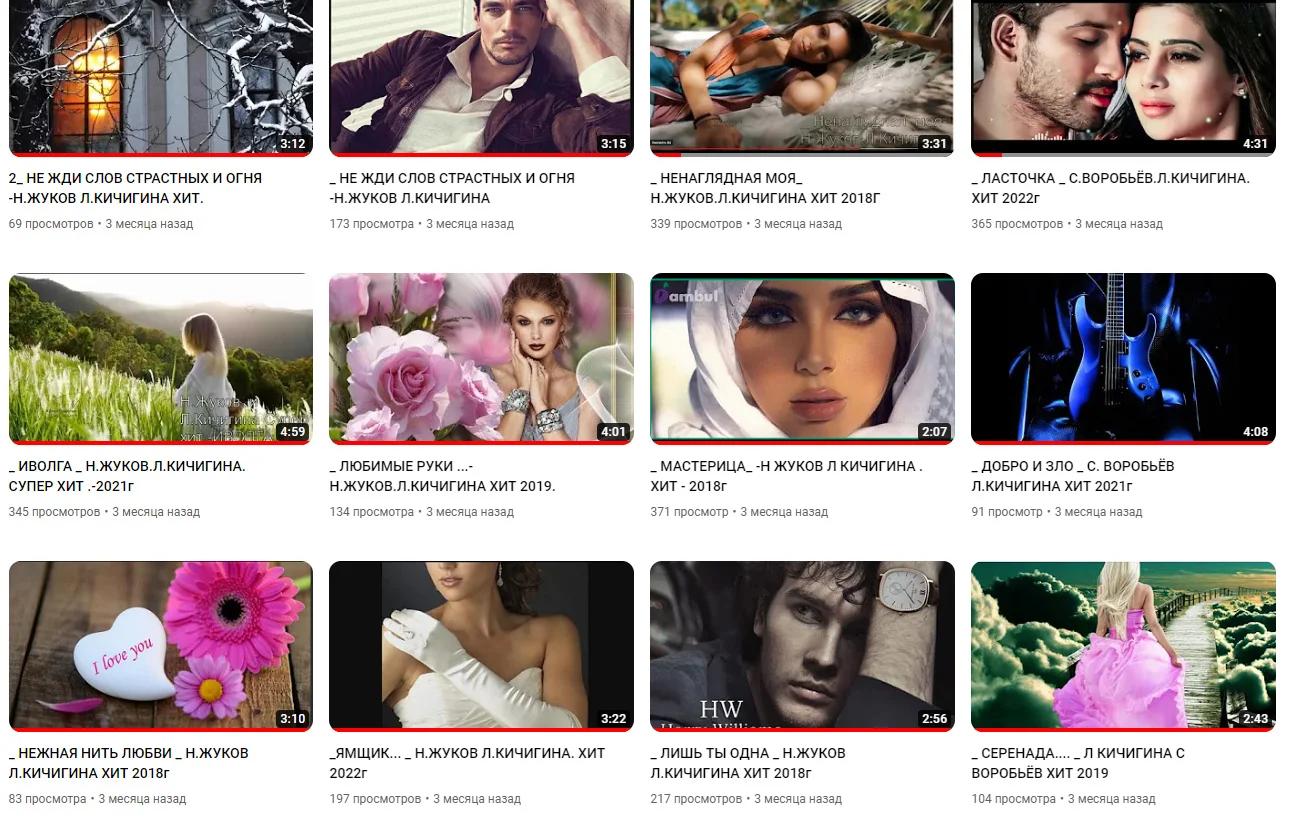The height and width of the screenshot is (822, 1293).
Task: Play the blue electric guitar thumbnail
Action: pos(1123,358)
